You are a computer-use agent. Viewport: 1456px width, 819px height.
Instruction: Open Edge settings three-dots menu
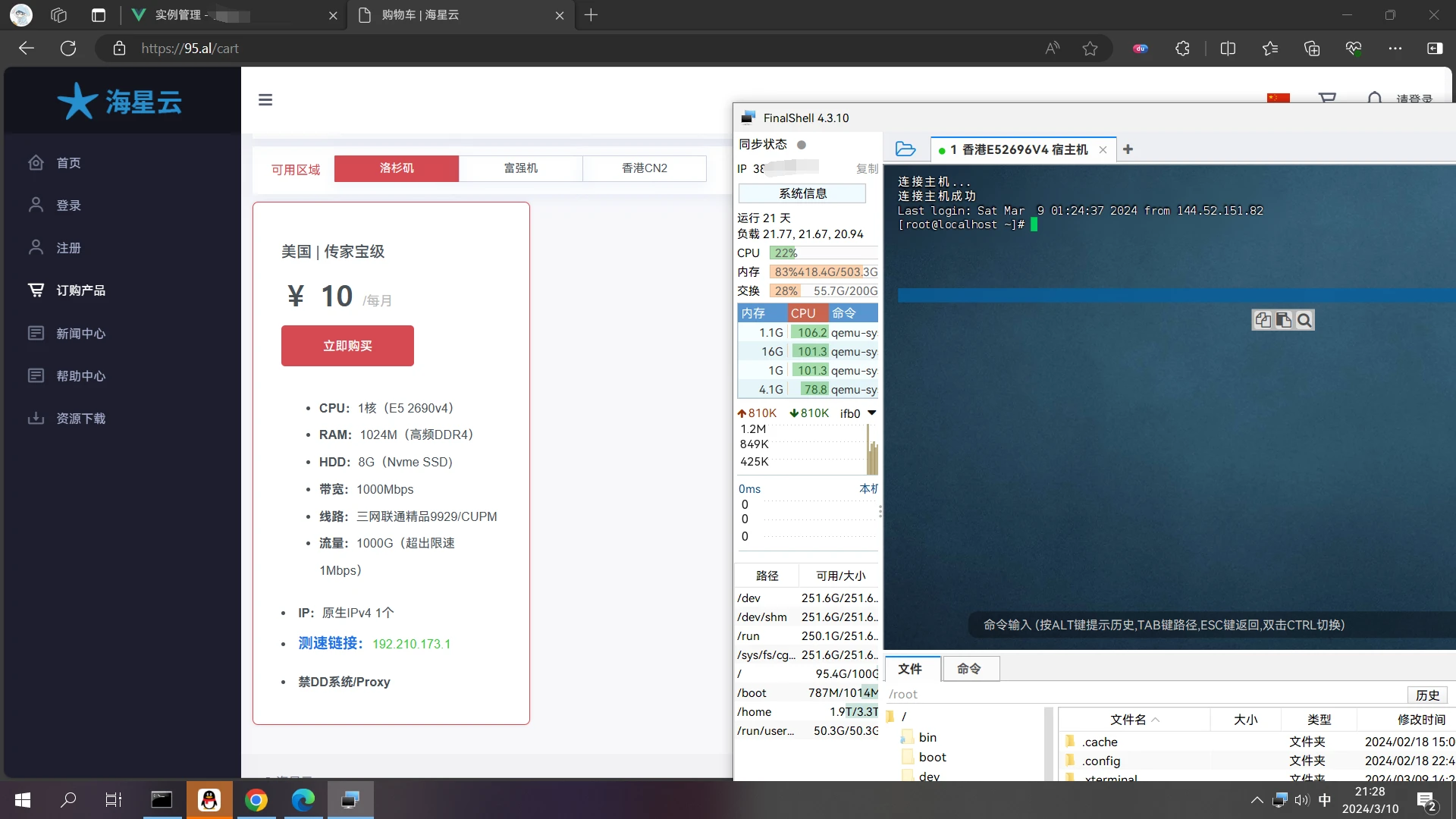(x=1395, y=49)
